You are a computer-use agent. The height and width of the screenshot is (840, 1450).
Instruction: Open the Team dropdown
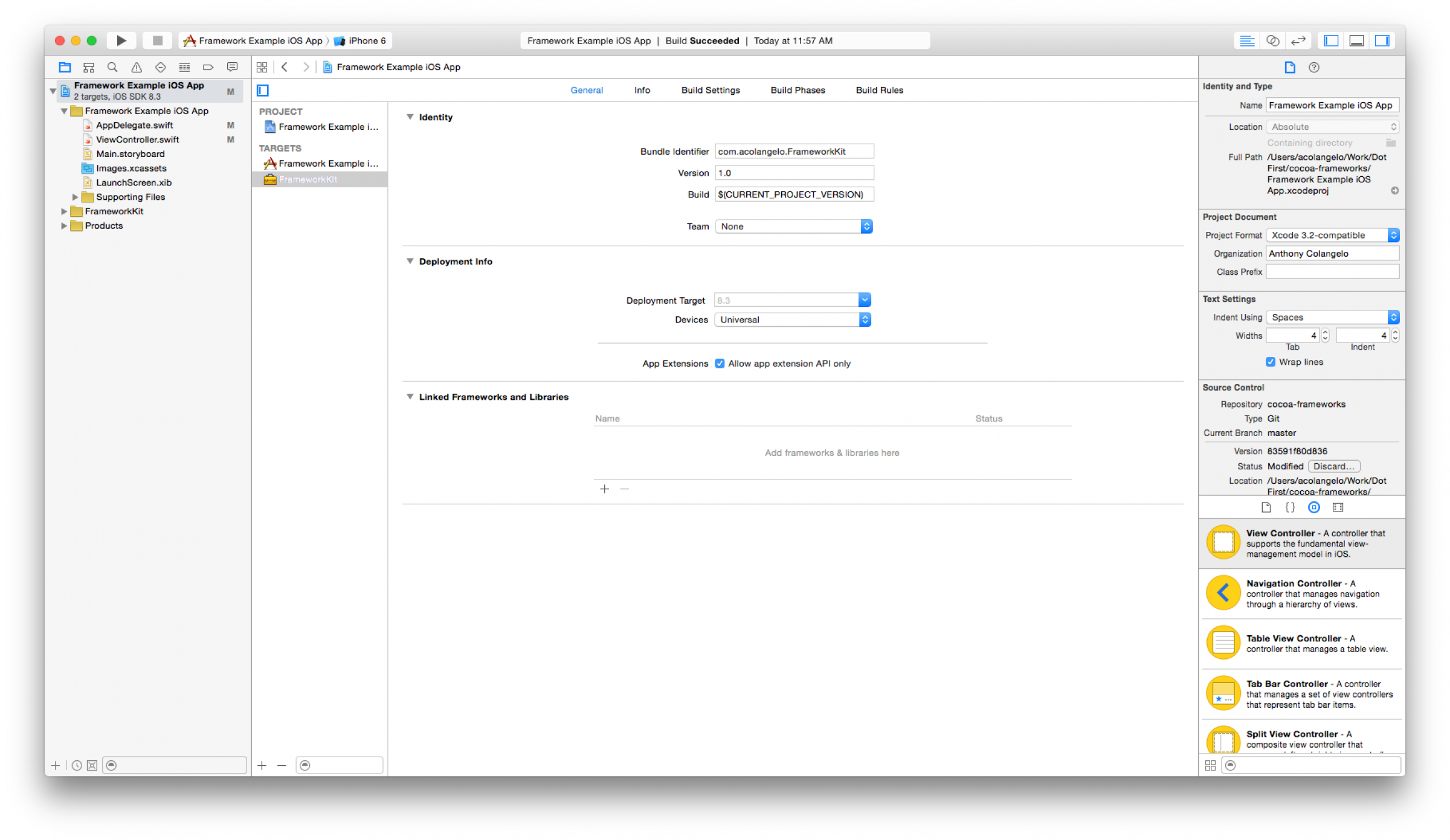[x=794, y=226]
